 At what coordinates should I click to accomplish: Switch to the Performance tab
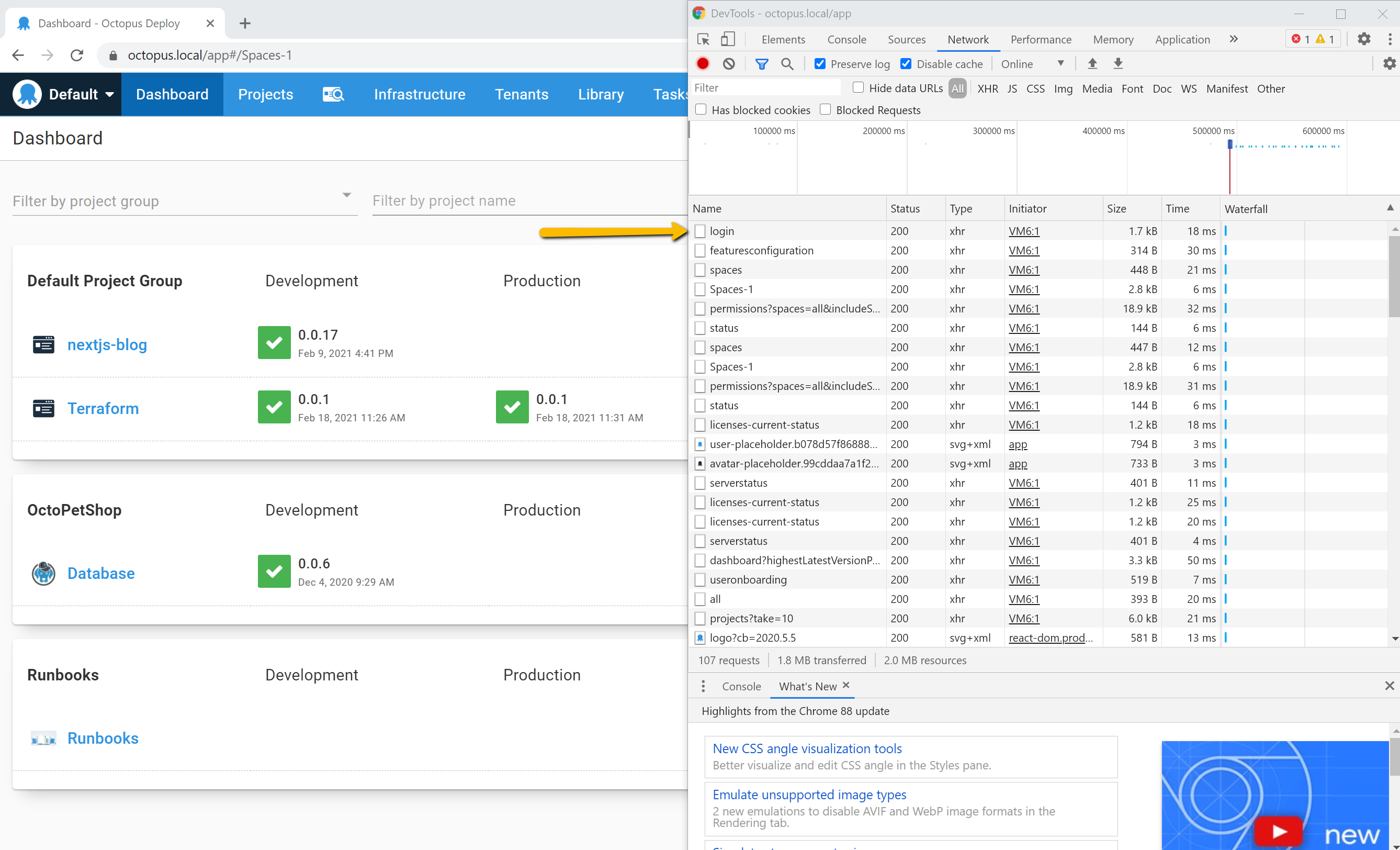pos(1041,39)
